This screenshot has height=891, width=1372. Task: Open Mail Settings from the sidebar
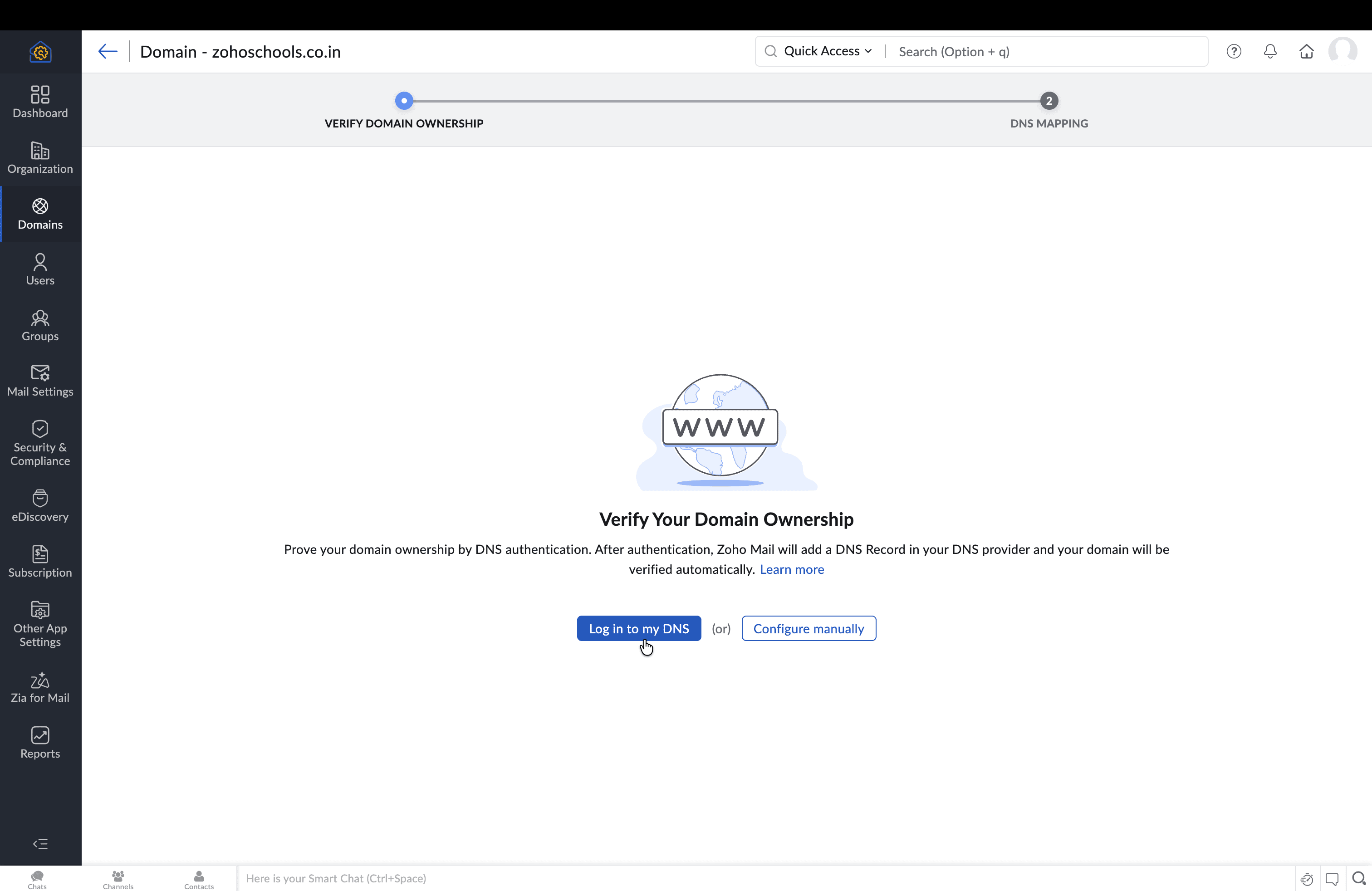pyautogui.click(x=40, y=381)
